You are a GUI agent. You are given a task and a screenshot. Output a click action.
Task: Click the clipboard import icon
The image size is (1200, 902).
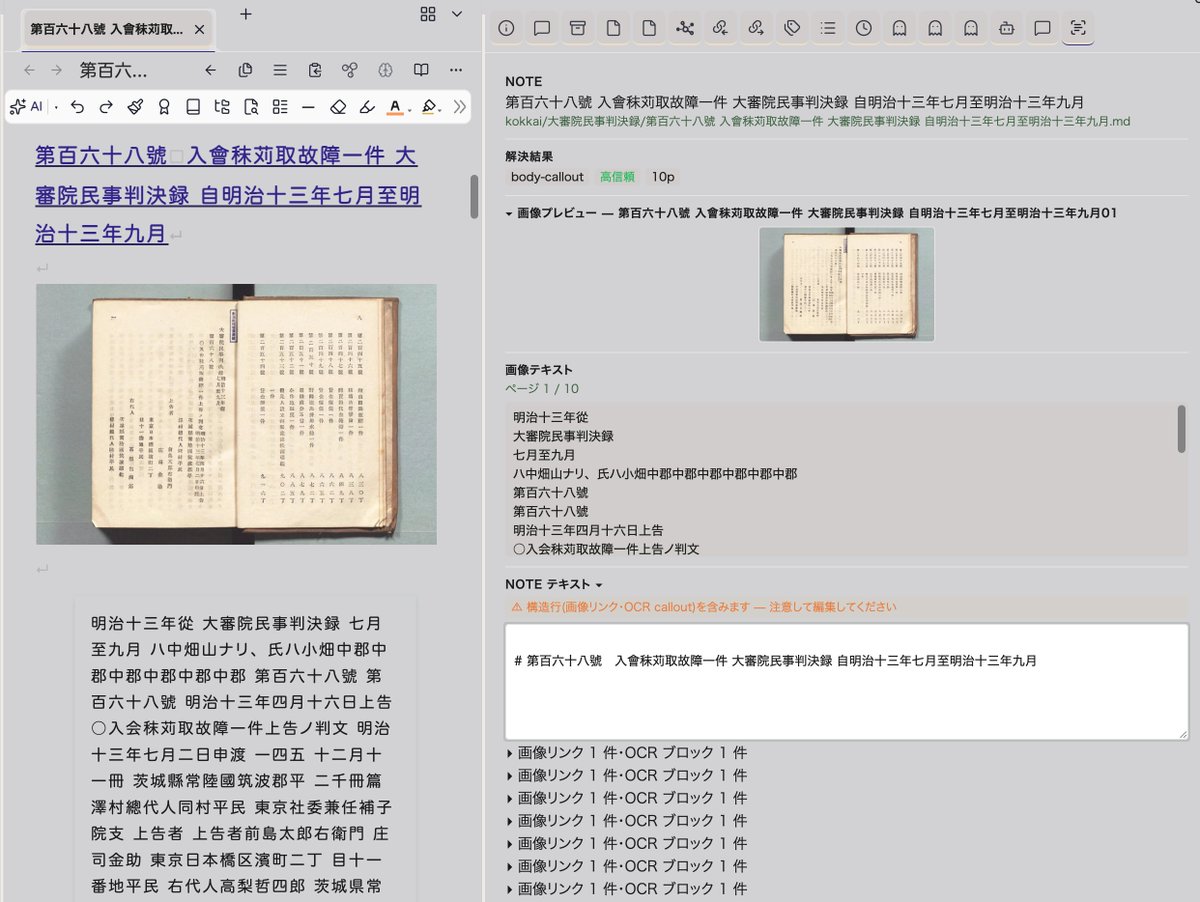315,70
